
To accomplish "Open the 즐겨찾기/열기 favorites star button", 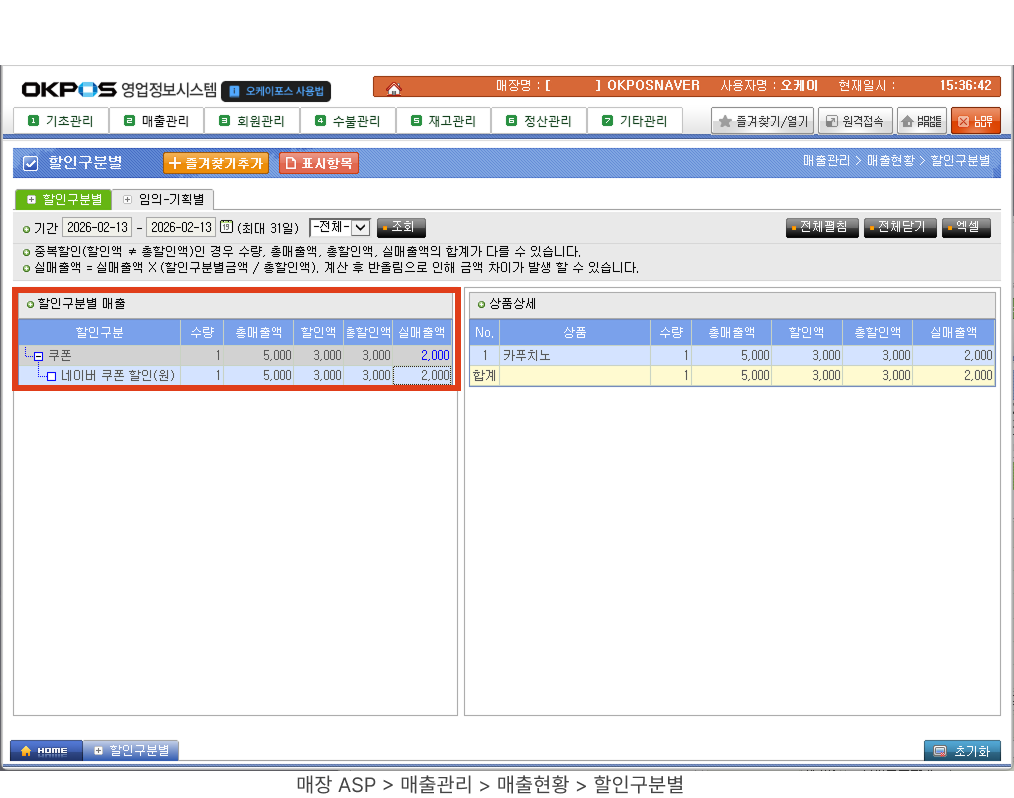I will (762, 121).
